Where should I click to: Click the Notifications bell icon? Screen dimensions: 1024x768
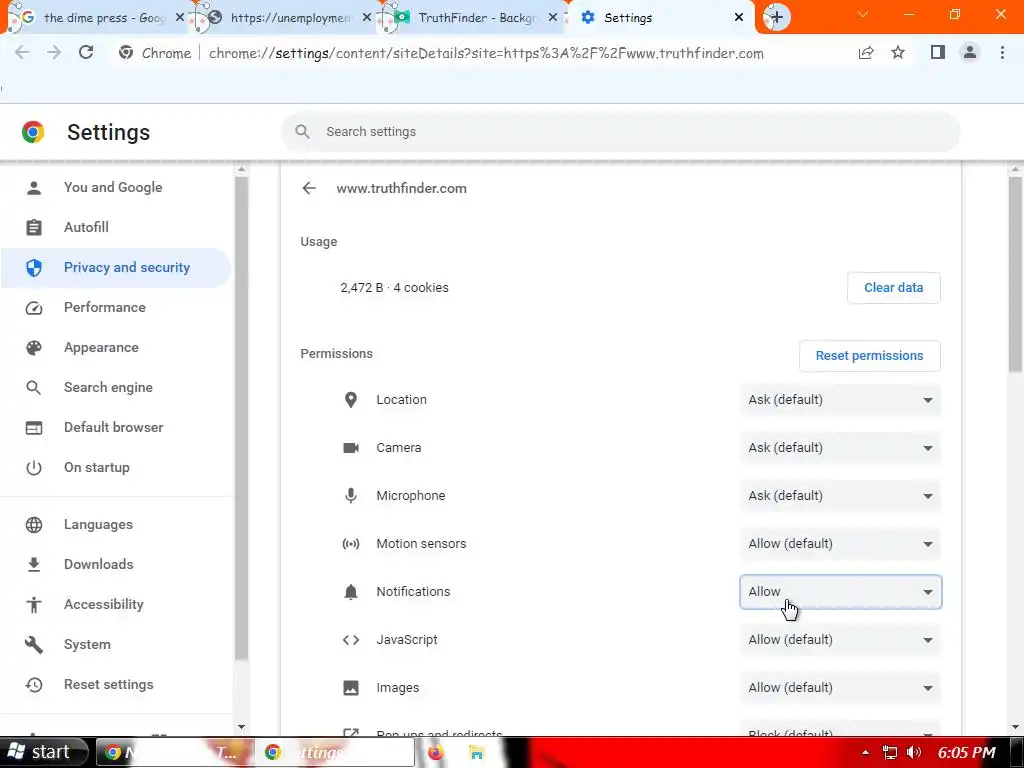[x=351, y=592]
